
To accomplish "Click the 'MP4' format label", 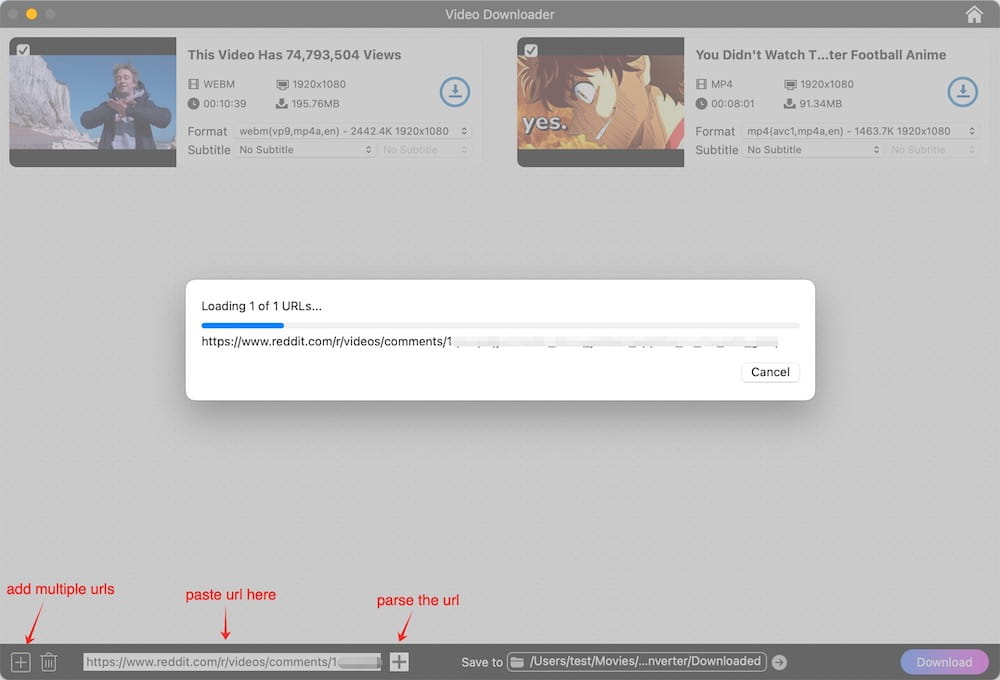I will point(721,84).
